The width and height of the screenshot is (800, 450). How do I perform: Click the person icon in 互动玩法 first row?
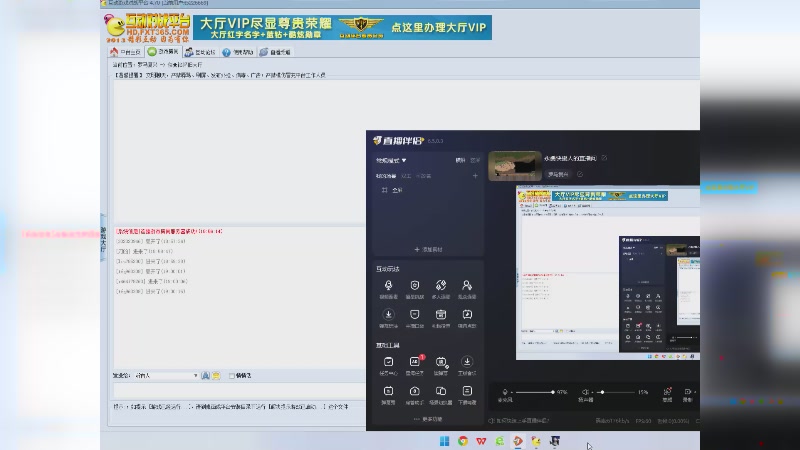click(467, 285)
